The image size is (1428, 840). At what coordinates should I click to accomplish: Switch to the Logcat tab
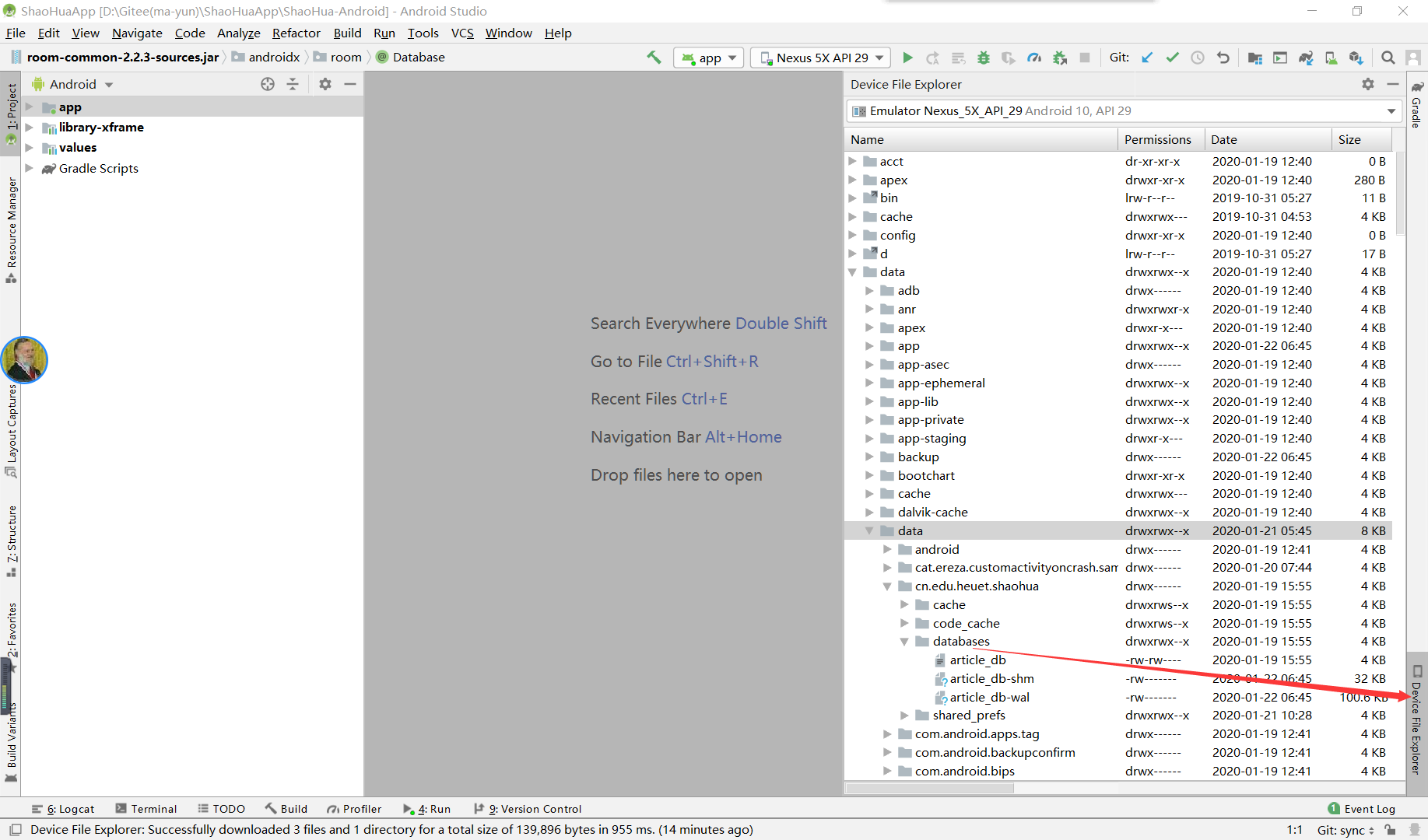[70, 808]
